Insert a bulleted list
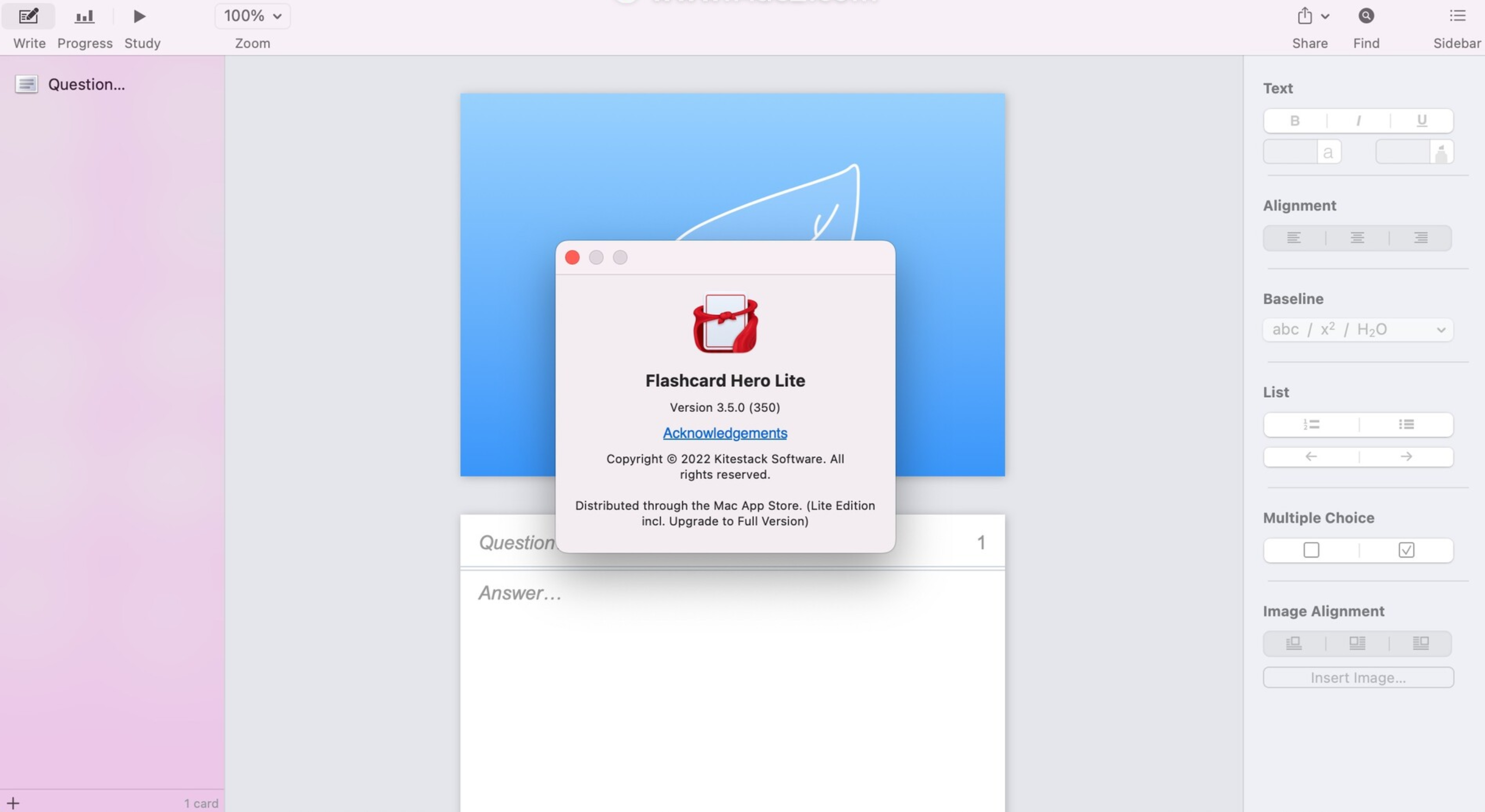The image size is (1485, 812). point(1406,425)
